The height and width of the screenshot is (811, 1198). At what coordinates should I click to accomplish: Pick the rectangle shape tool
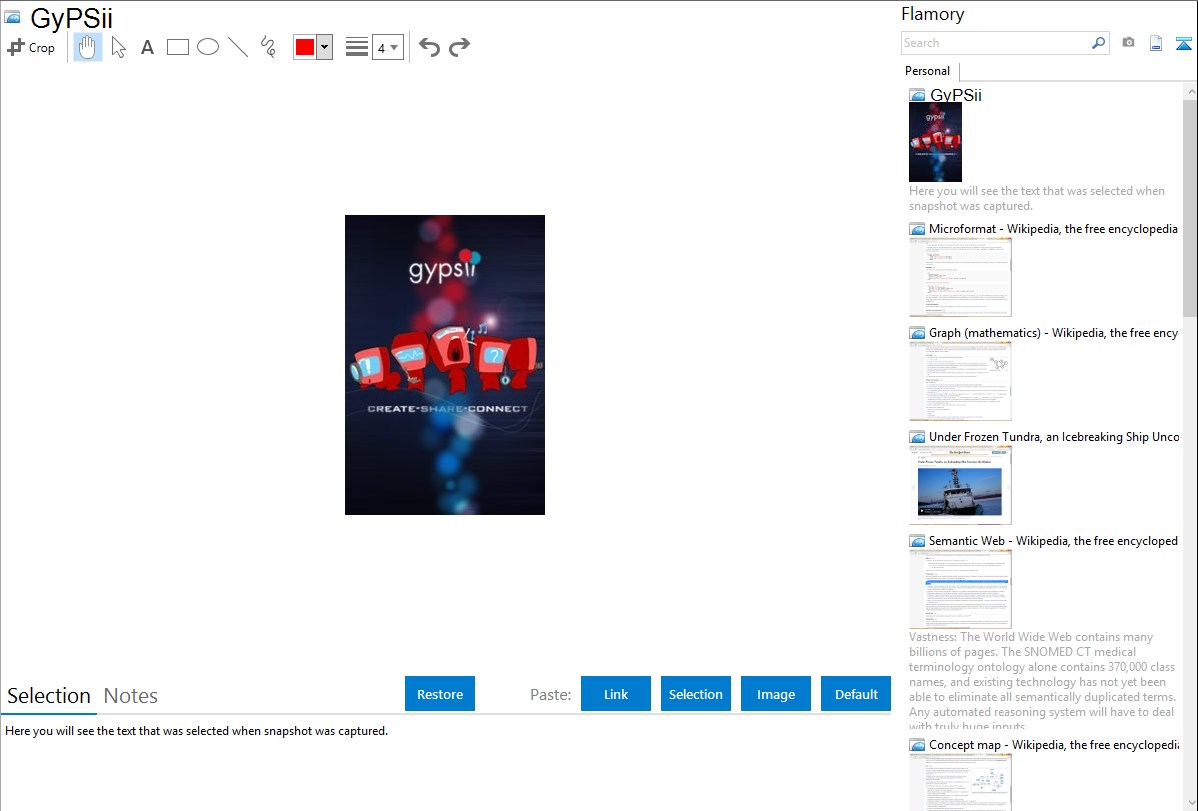click(178, 47)
